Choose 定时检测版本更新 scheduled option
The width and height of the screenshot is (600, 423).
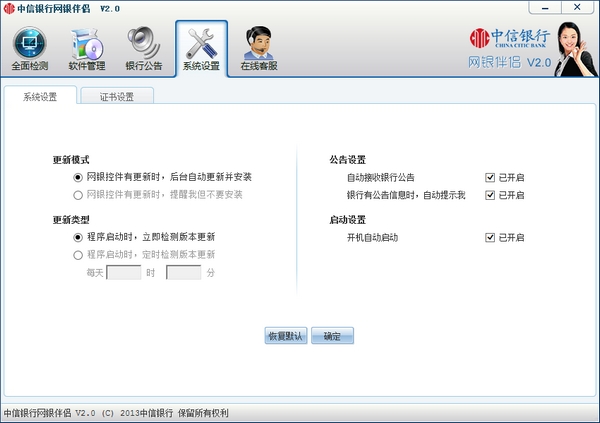(78, 255)
